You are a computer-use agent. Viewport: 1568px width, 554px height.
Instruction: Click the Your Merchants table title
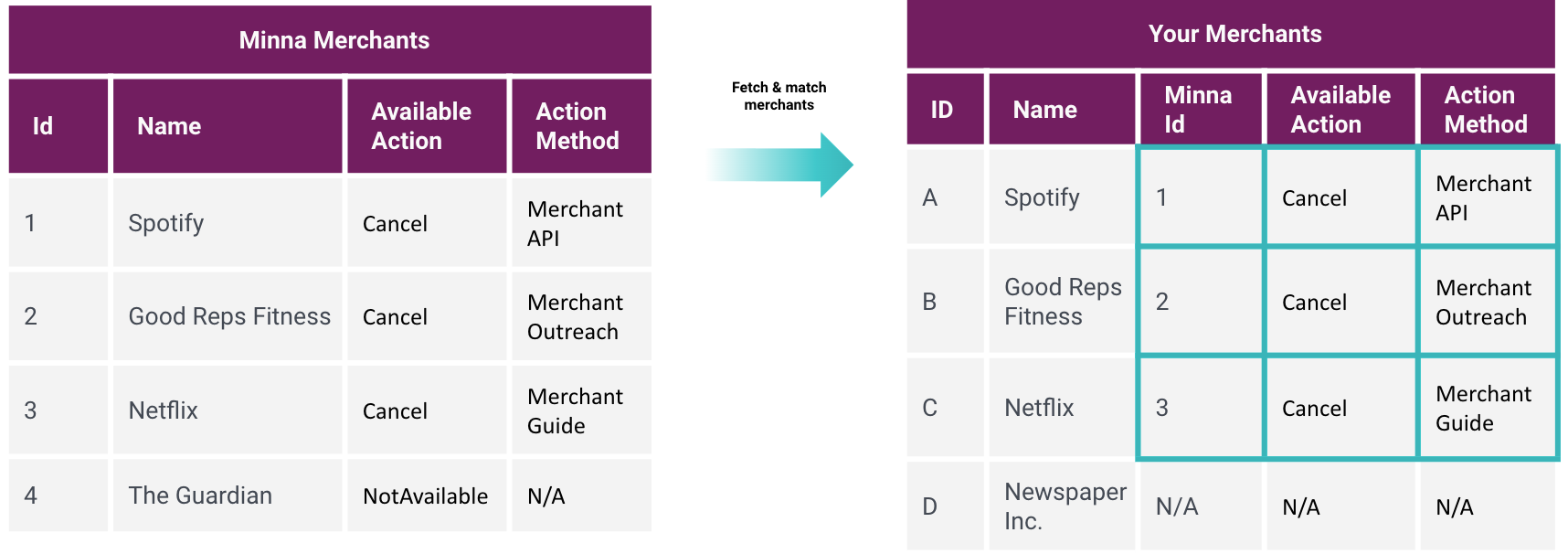pyautogui.click(x=1234, y=34)
